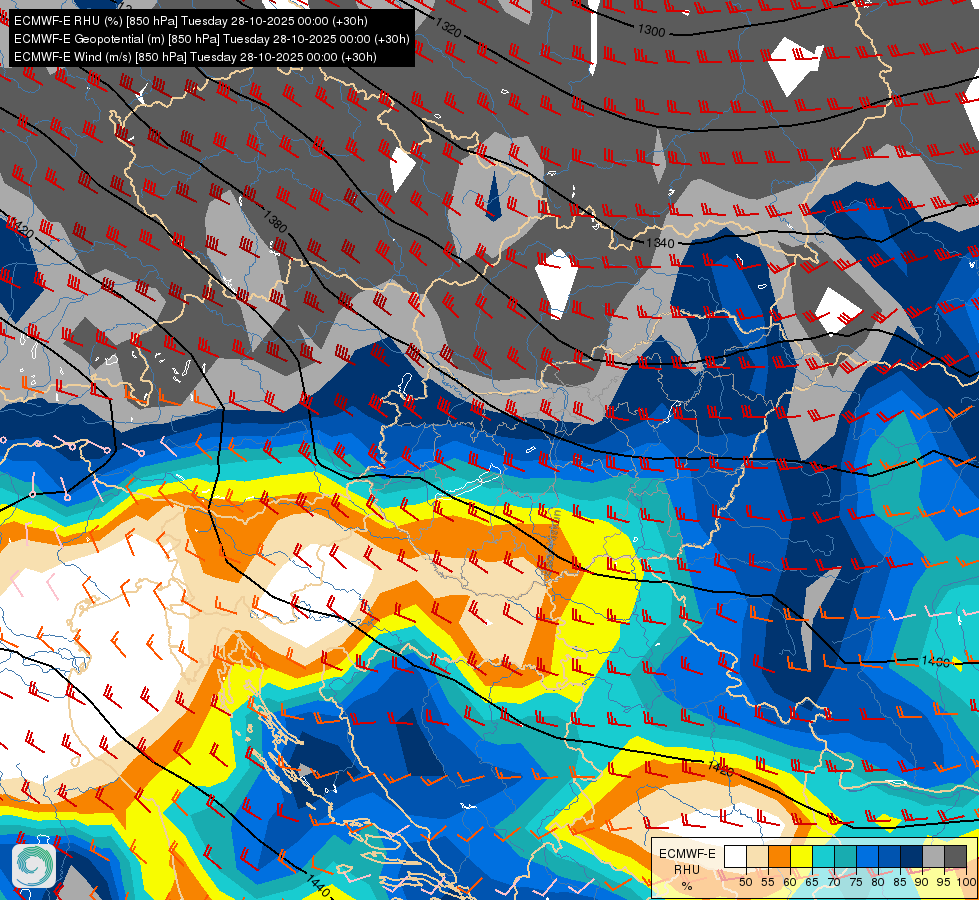Click the 1340 geopotential contour label

coord(660,243)
